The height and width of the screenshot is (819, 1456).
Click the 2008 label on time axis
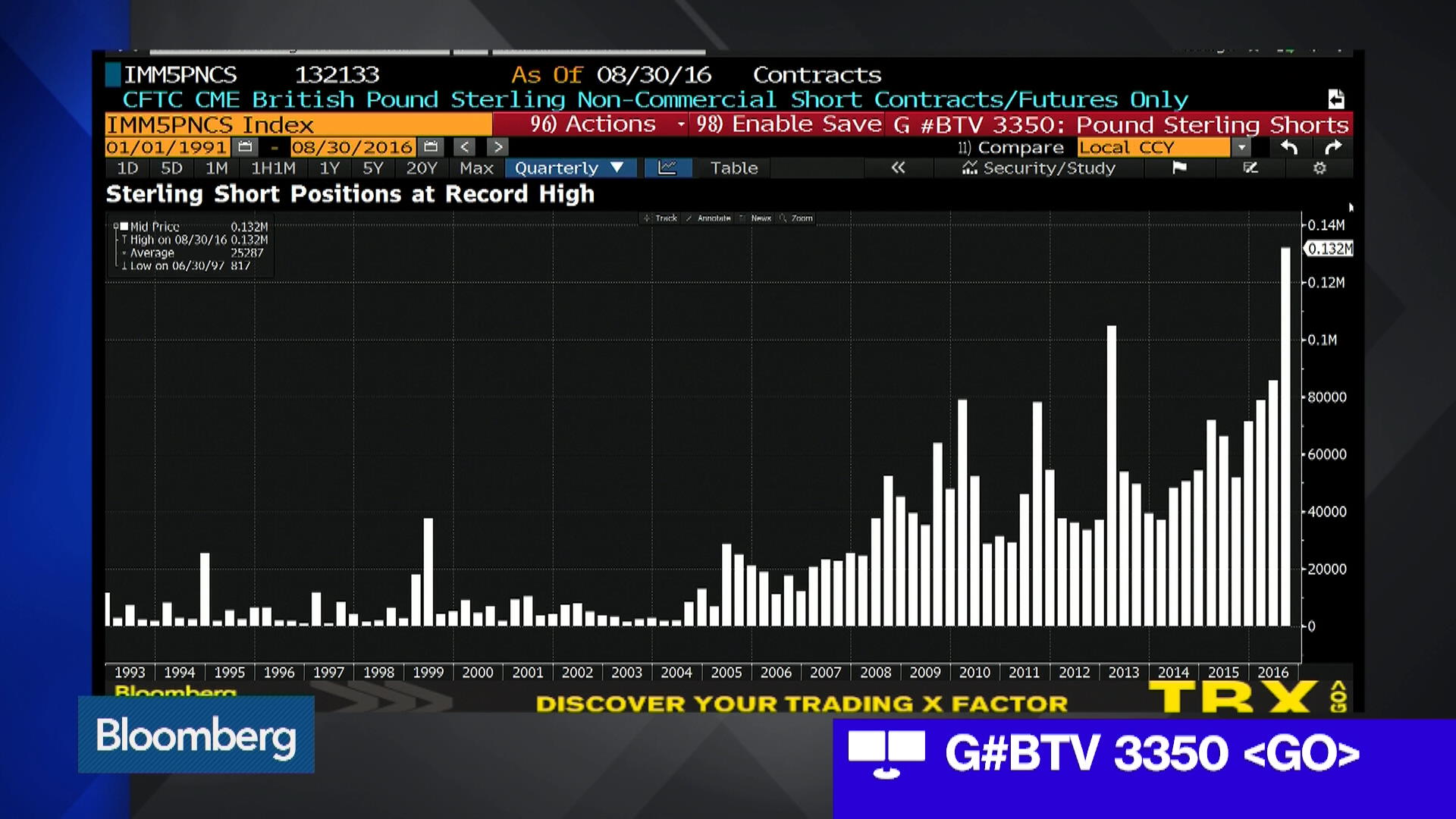(875, 672)
